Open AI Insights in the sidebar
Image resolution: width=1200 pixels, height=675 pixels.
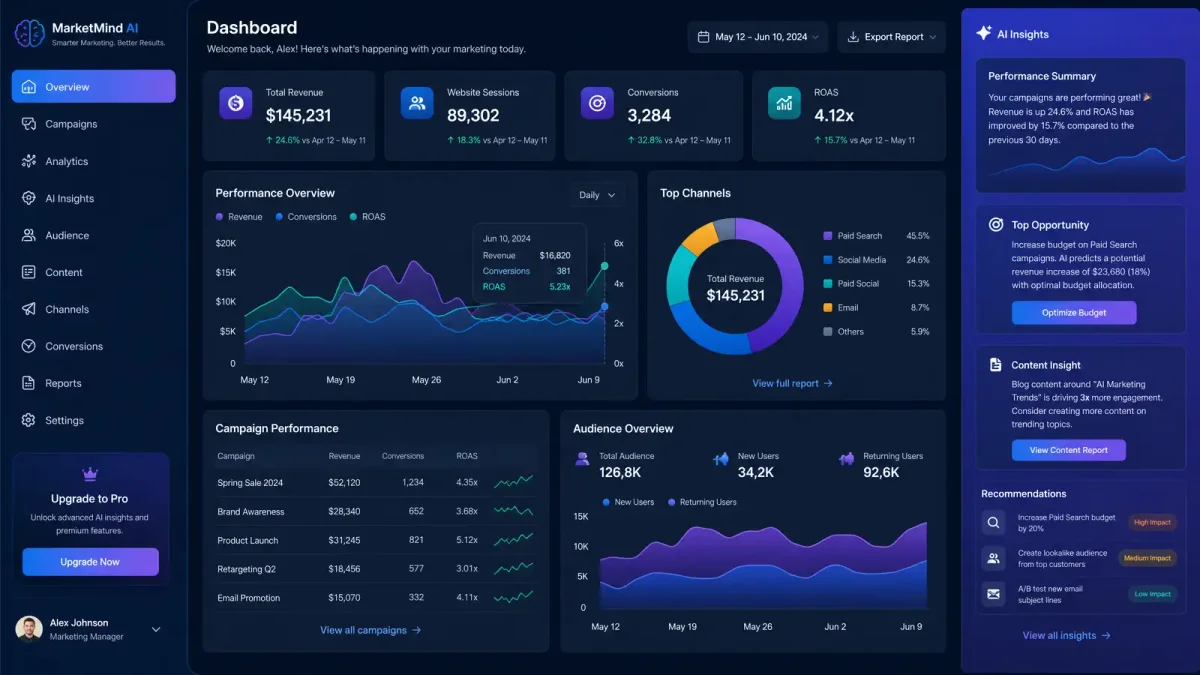click(93, 198)
